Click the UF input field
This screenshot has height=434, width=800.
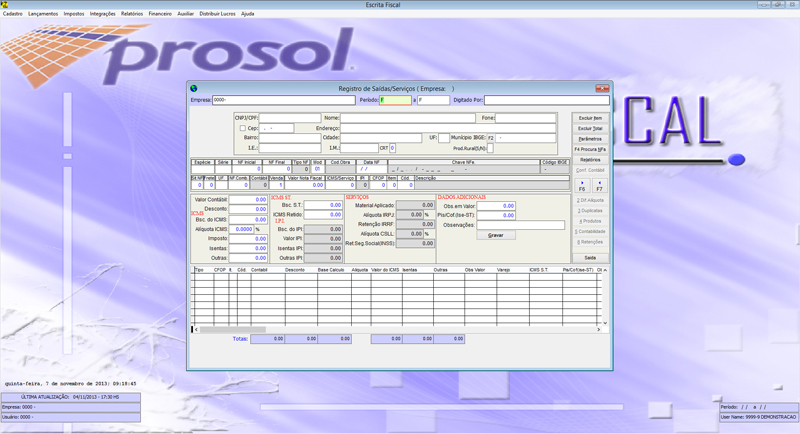[444, 138]
